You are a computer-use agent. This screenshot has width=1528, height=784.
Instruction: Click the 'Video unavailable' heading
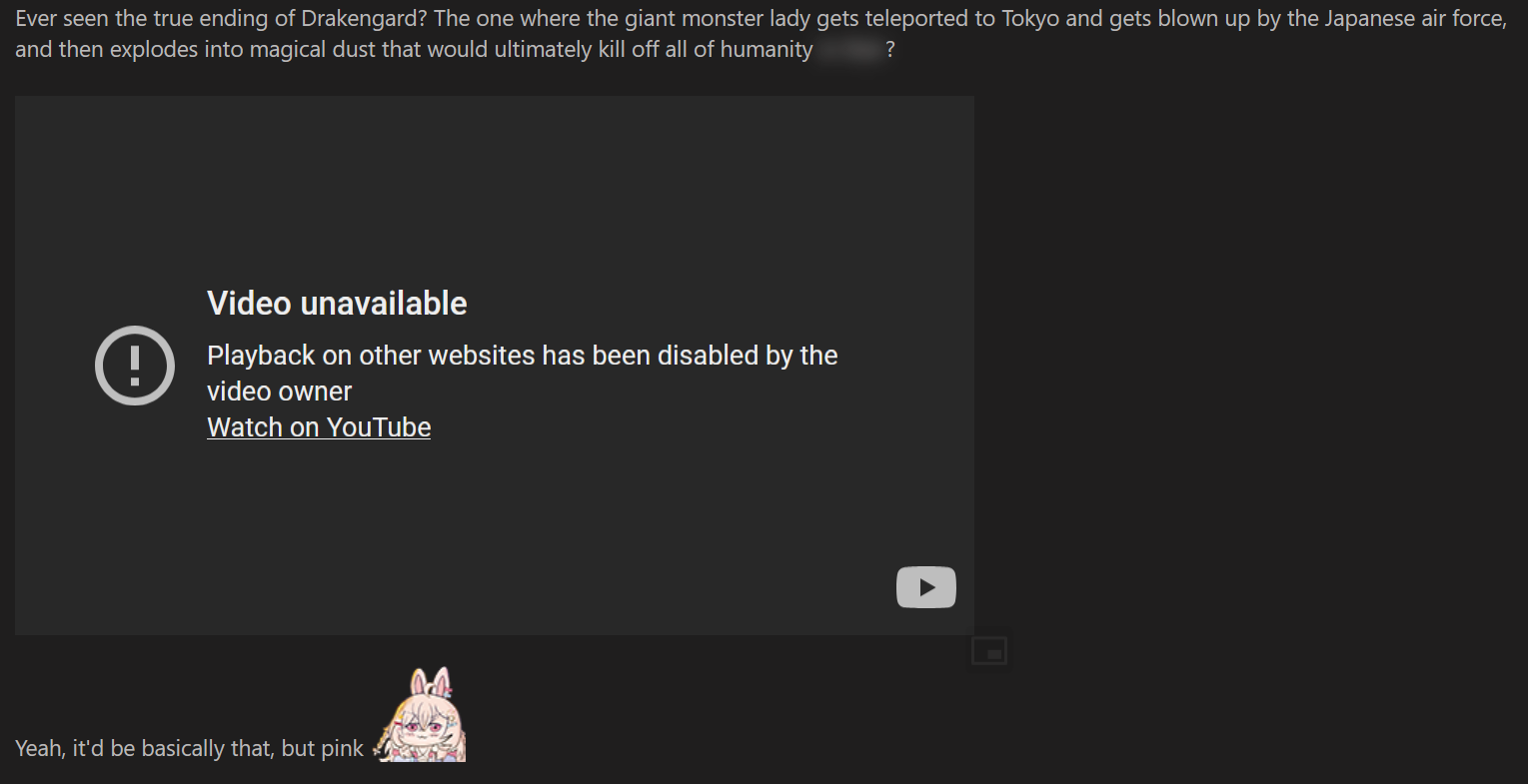coord(337,304)
